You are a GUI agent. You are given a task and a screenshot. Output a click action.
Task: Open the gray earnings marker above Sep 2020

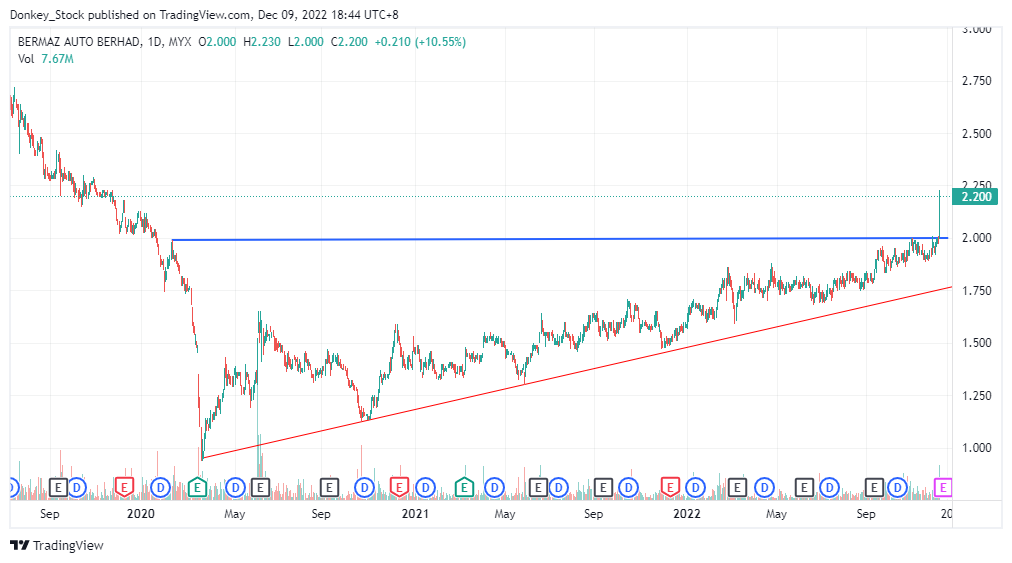click(x=329, y=487)
